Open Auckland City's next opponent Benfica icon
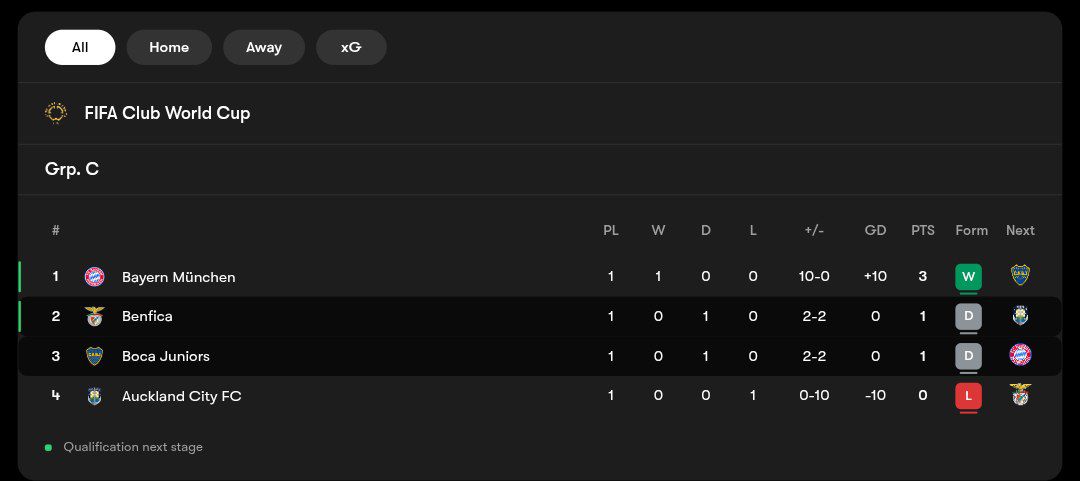Viewport: 1080px width, 481px height. click(1020, 394)
